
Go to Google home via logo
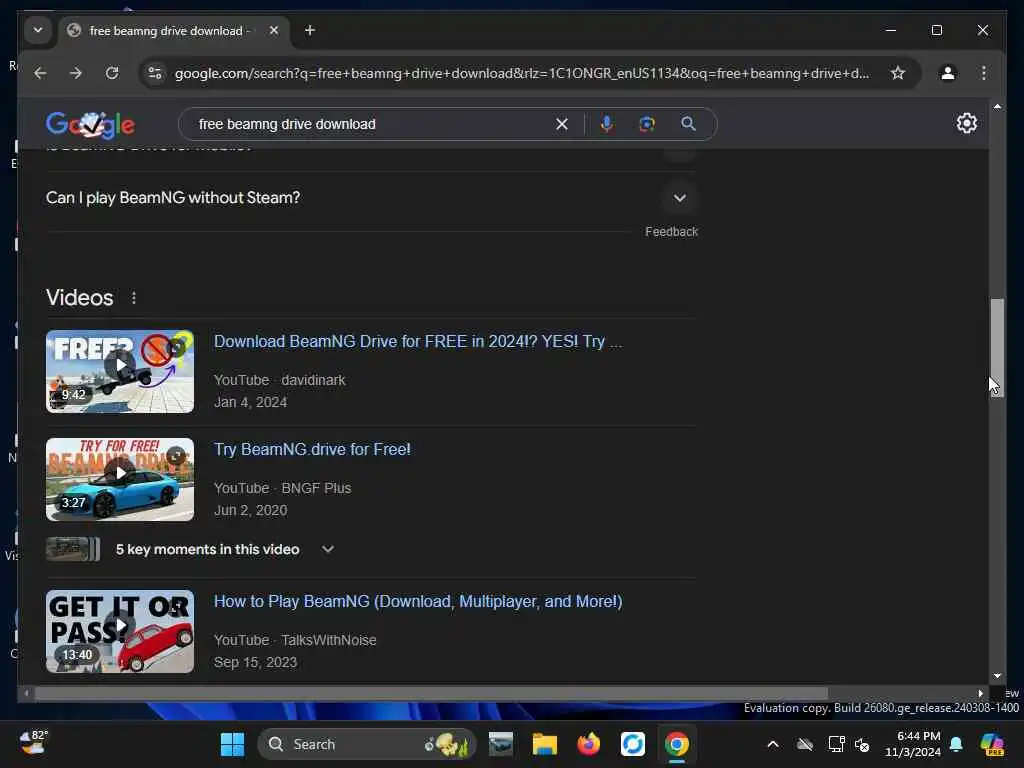[x=90, y=124]
